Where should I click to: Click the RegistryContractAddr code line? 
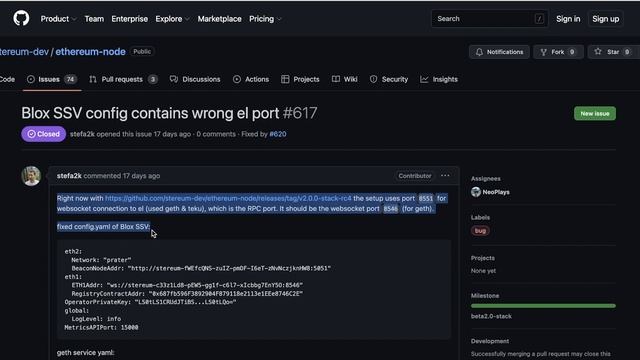pos(187,294)
